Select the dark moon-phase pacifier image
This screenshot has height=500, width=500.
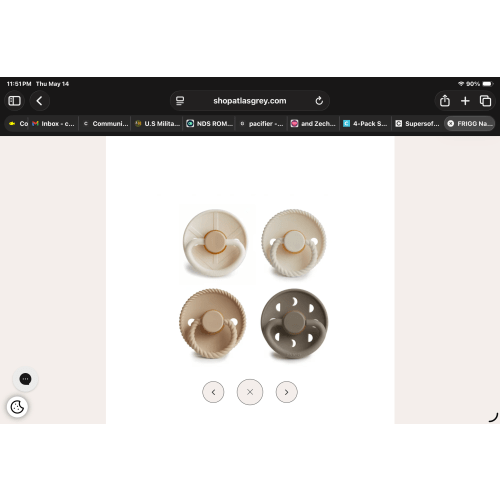point(294,324)
